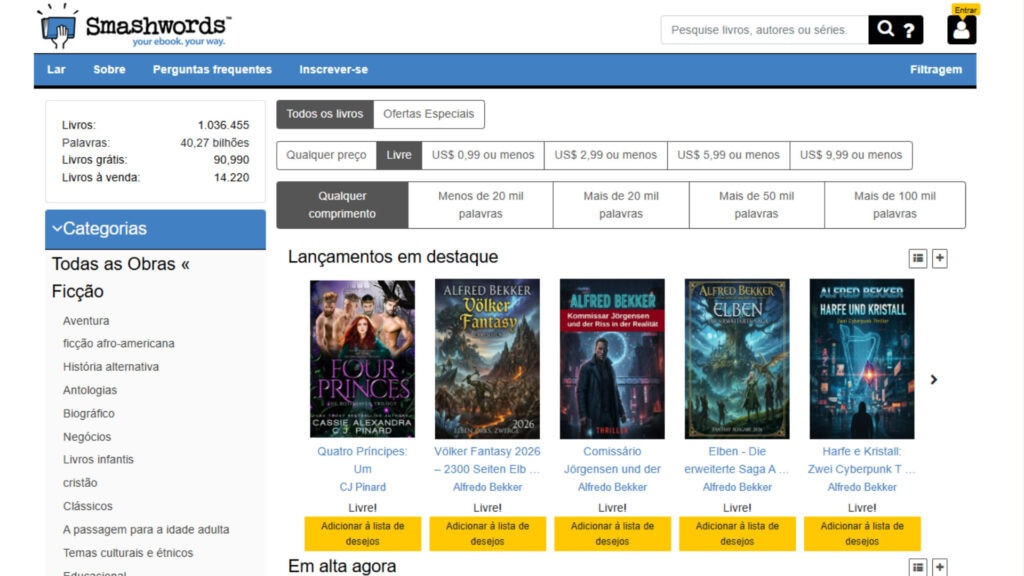Open Perguntas frequentes
Image resolution: width=1024 pixels, height=576 pixels.
click(x=212, y=69)
